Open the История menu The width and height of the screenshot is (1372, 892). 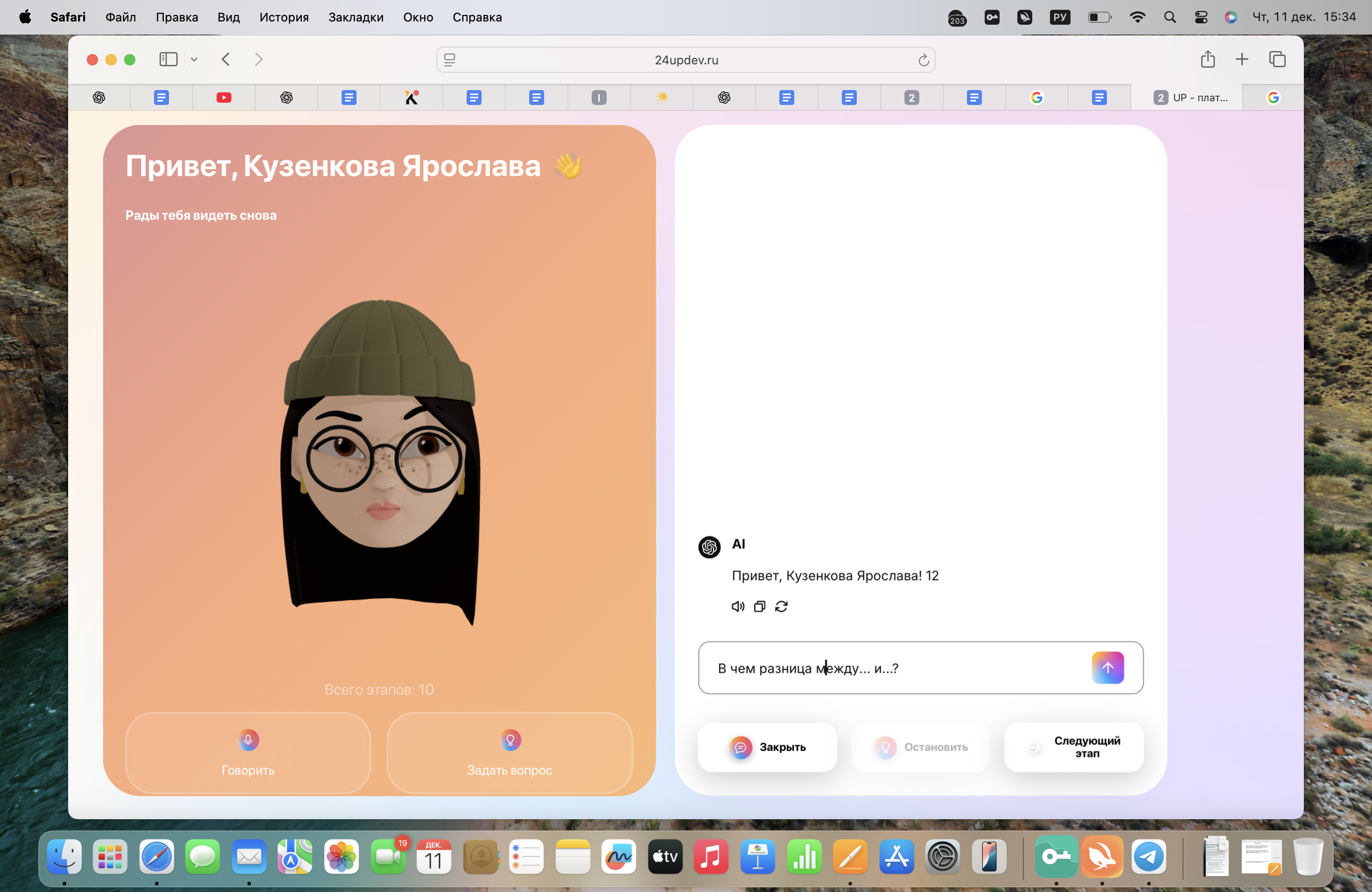284,17
